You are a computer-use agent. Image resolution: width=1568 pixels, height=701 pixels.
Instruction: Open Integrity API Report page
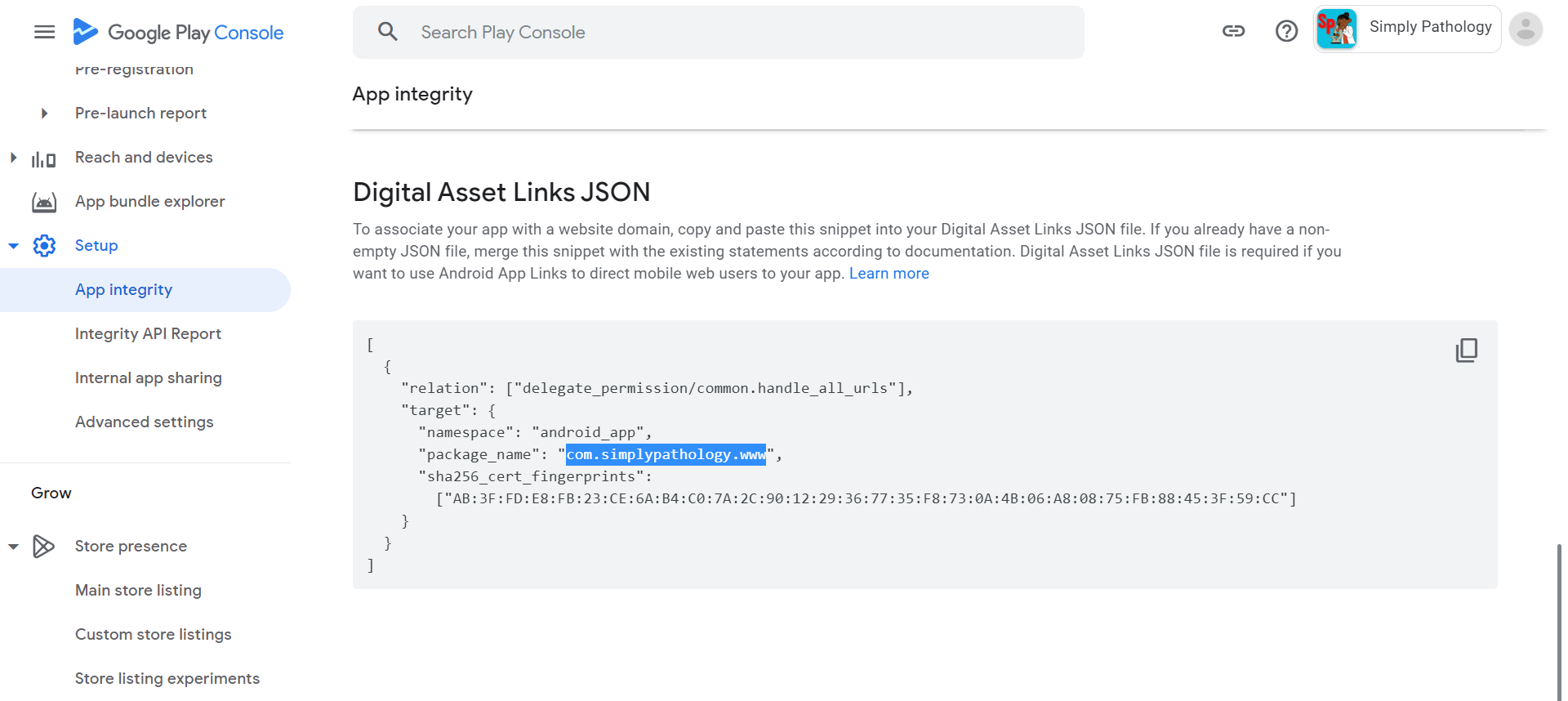[148, 333]
